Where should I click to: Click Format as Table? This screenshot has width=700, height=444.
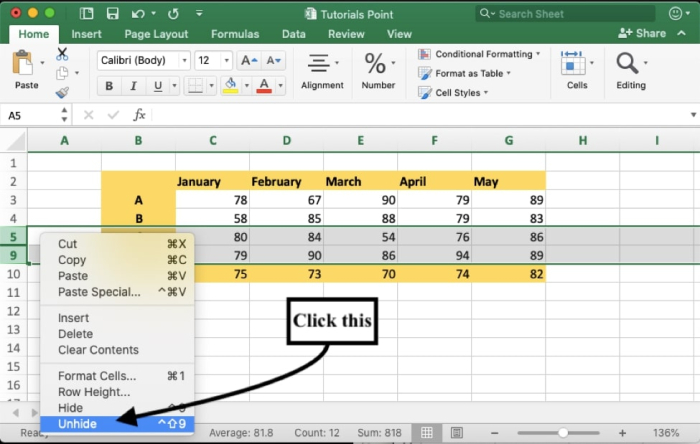tap(464, 73)
